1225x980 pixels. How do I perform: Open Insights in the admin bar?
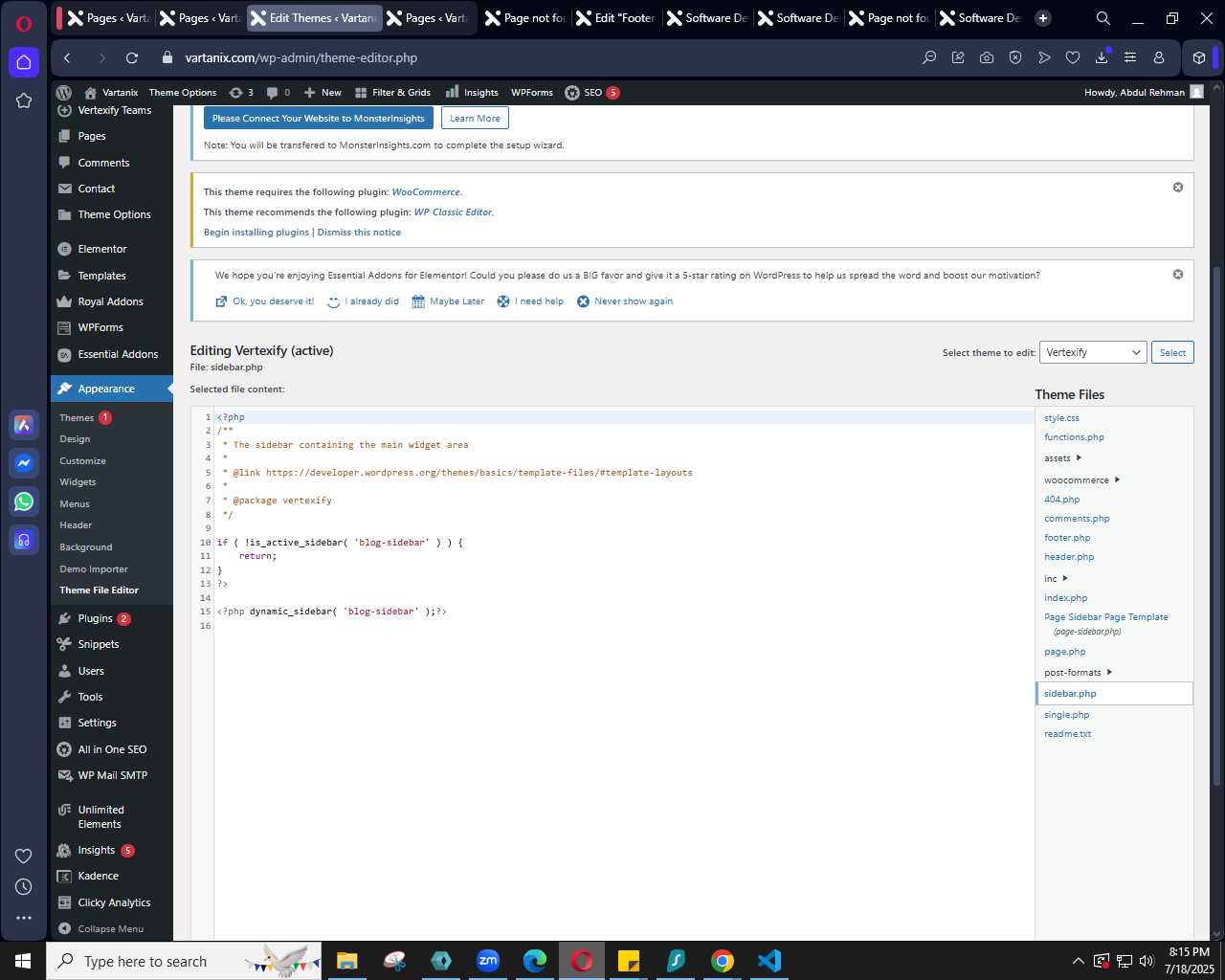(x=472, y=93)
